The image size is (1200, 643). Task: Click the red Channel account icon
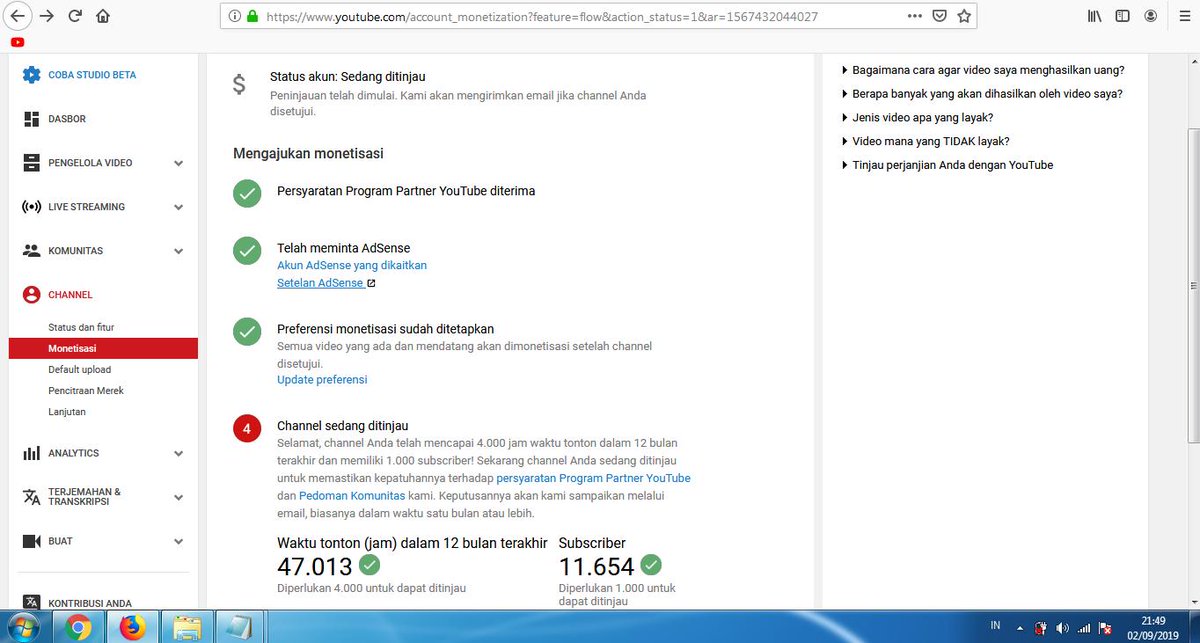(x=31, y=295)
